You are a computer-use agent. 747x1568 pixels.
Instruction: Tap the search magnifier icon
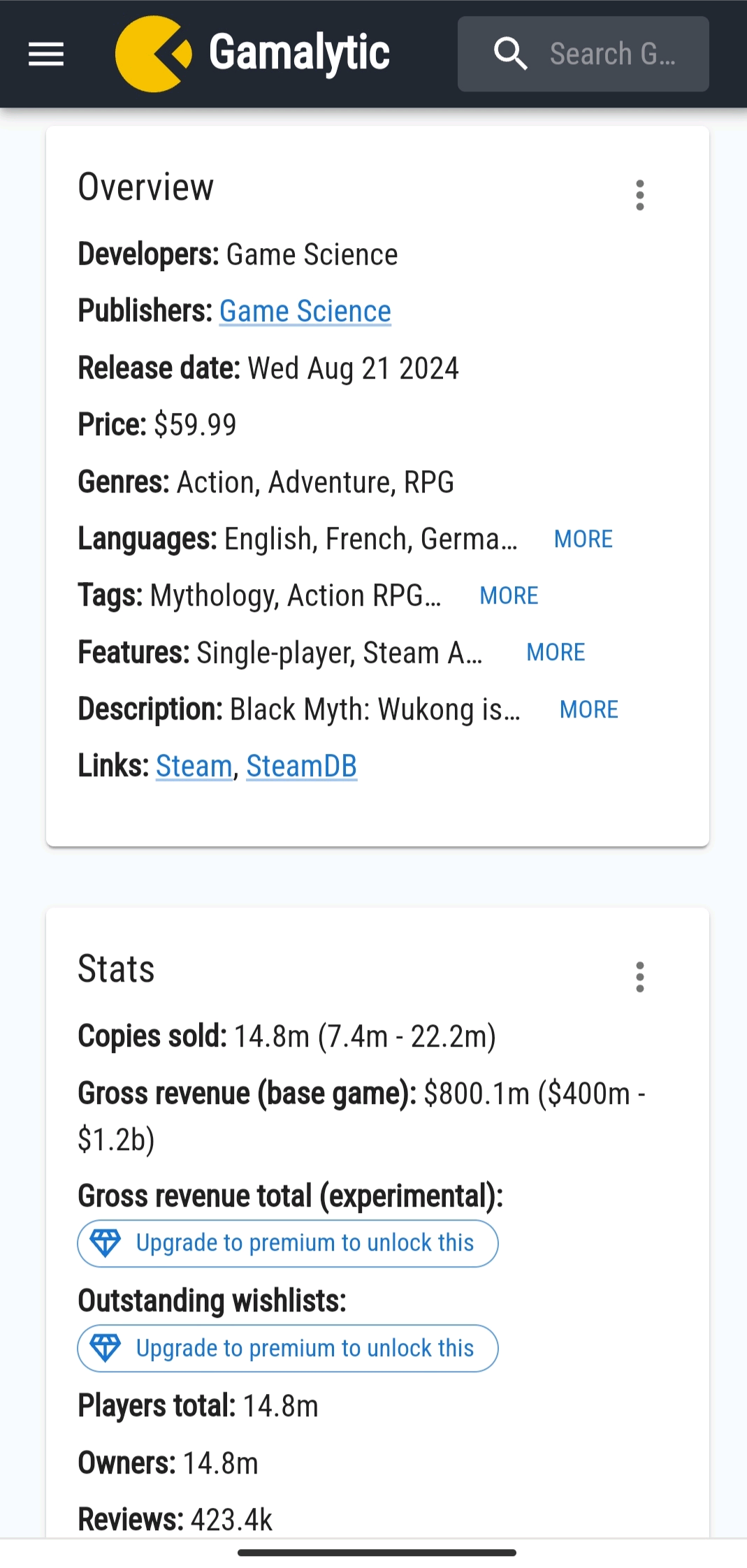[510, 54]
